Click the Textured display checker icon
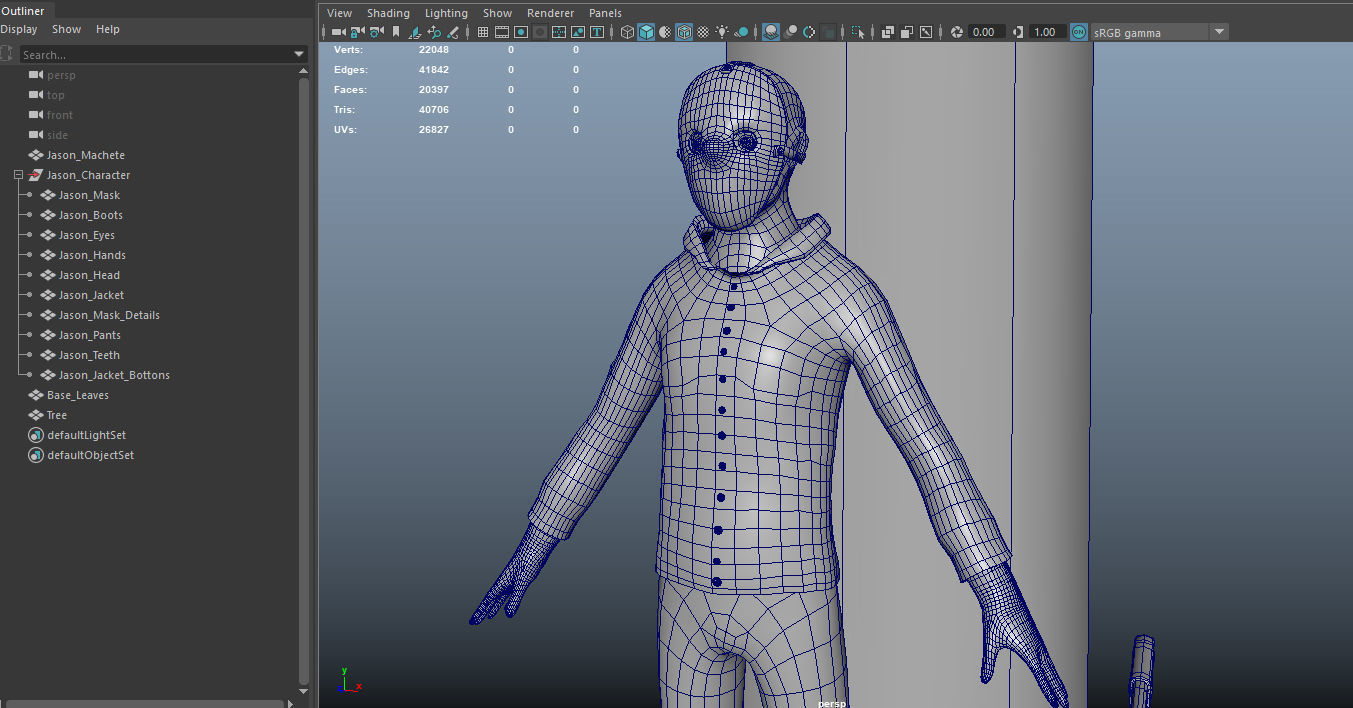Screen dimensions: 1353x708 coord(703,32)
